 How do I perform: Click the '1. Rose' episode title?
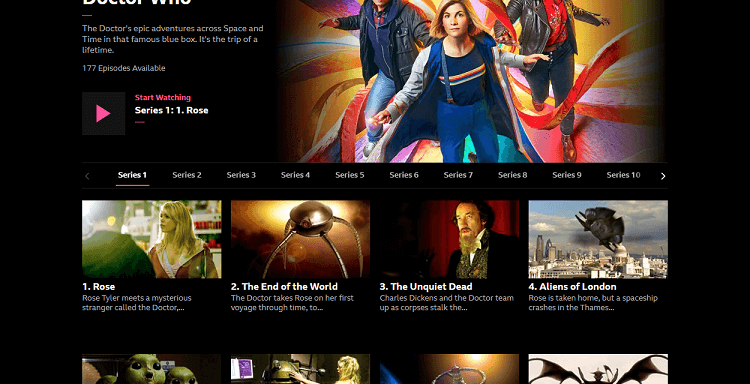point(99,287)
